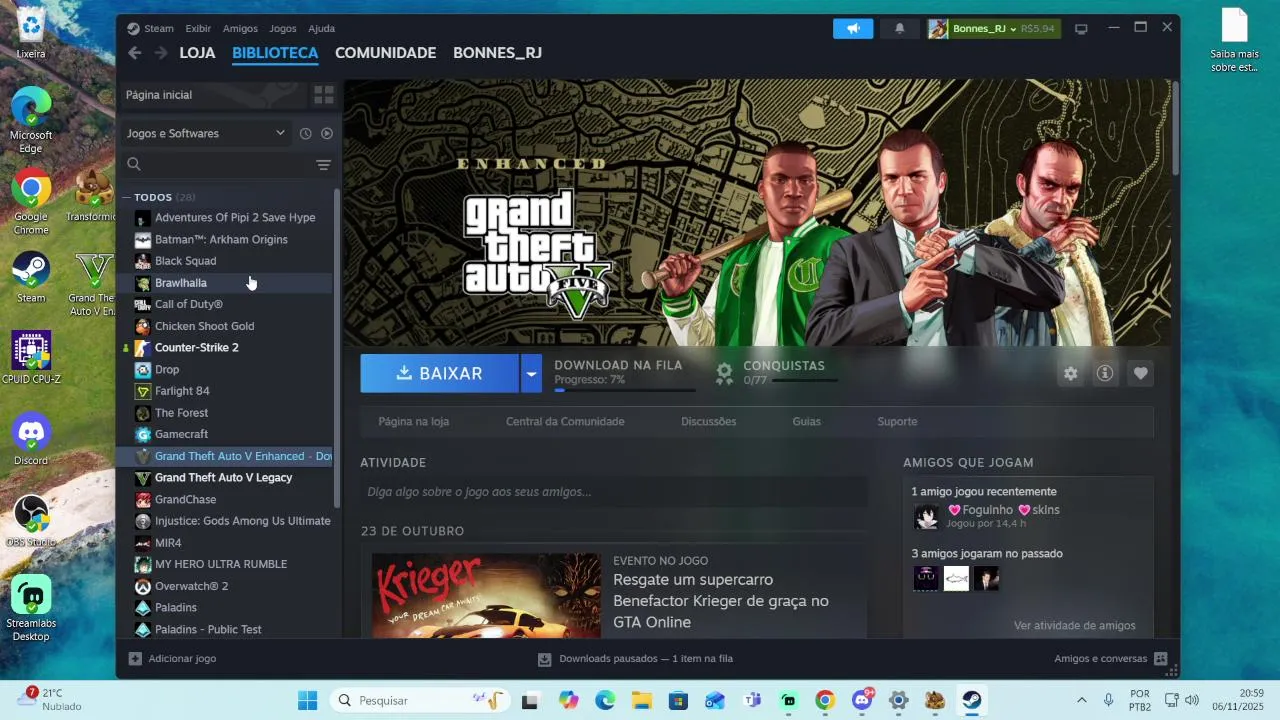This screenshot has height=720, width=1280.
Task: Open File Explorer from taskbar
Action: pos(641,700)
